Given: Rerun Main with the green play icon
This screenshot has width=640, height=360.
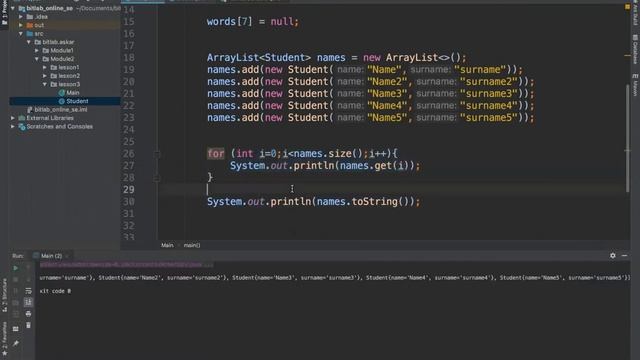Looking at the screenshot, I should (x=16, y=268).
